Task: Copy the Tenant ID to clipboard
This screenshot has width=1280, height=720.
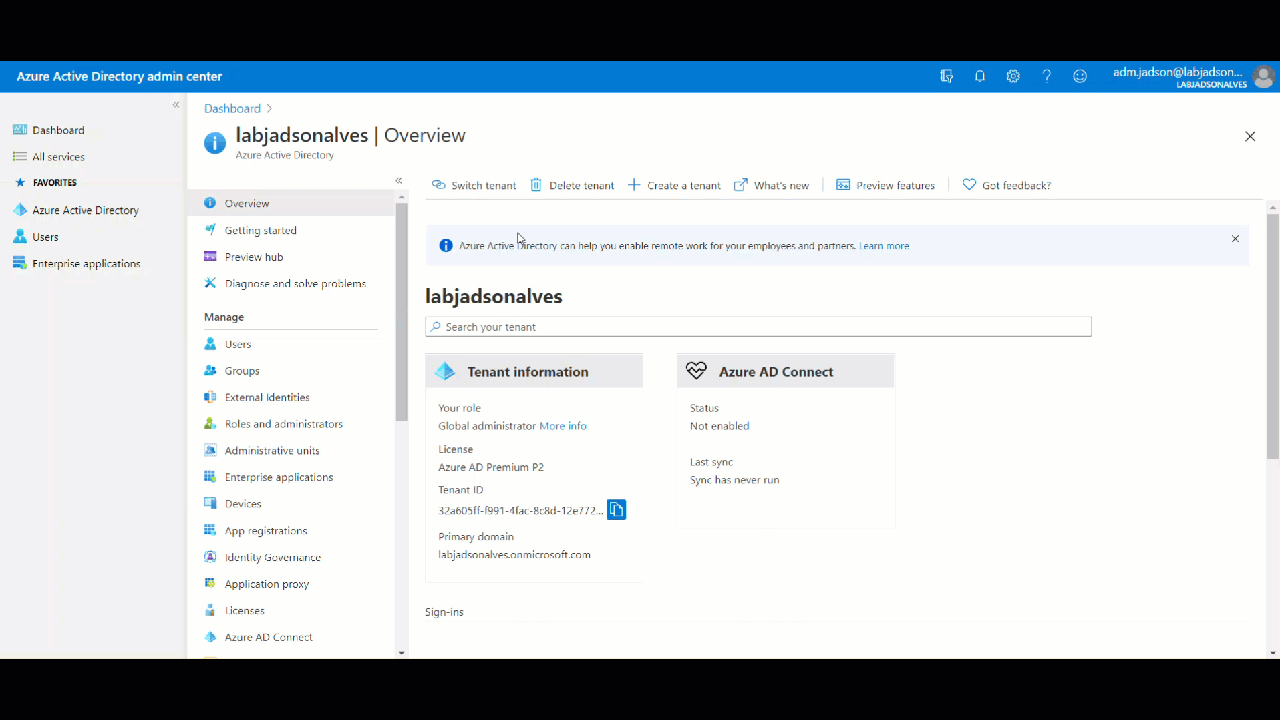Action: pos(616,510)
